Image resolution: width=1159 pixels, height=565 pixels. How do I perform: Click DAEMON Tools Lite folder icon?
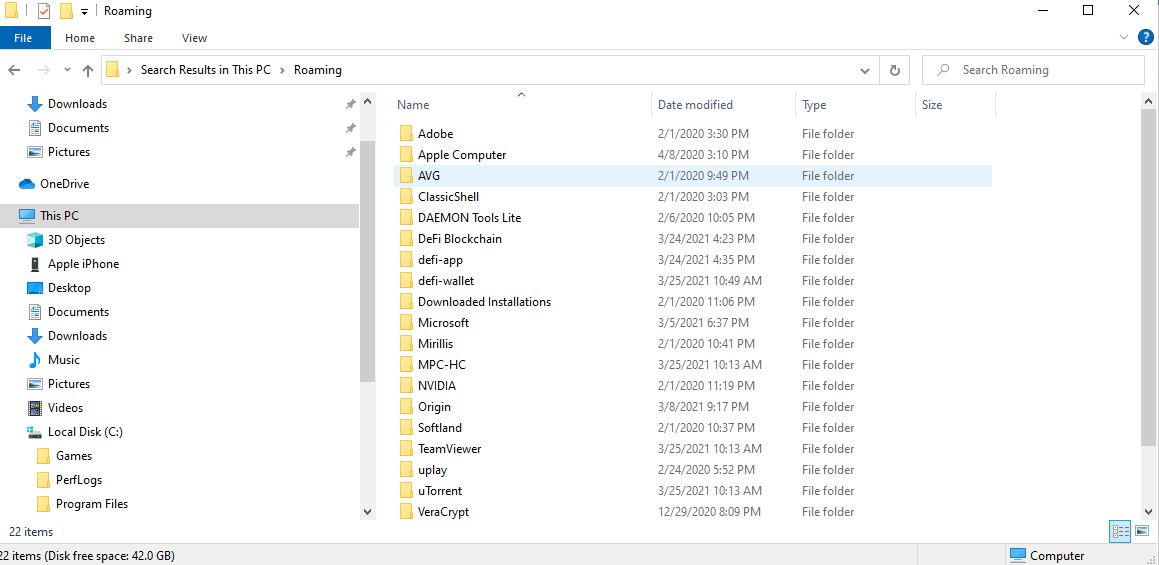[x=405, y=217]
